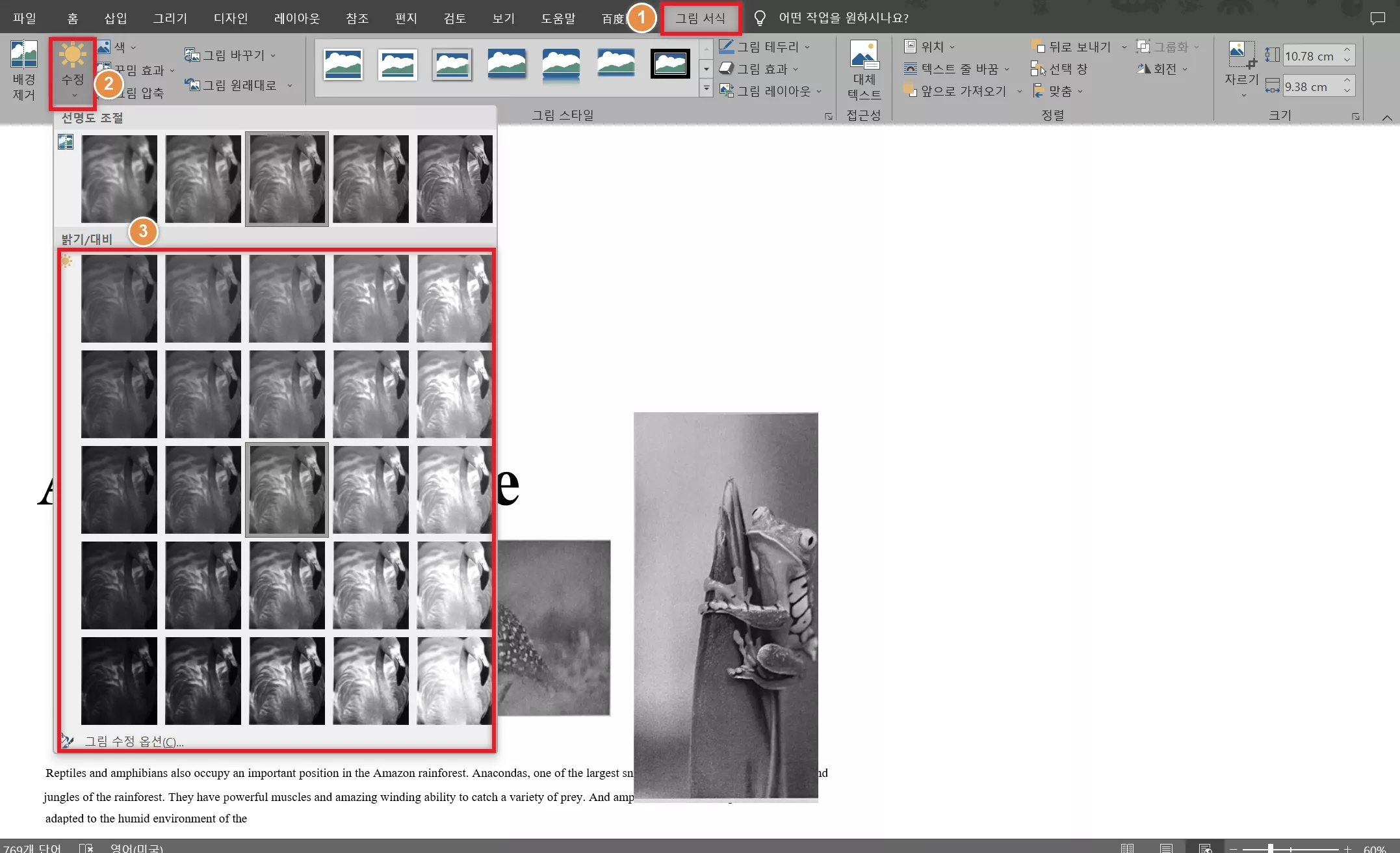
Task: Switch to the Layout (레이아웃) tab
Action: (296, 18)
